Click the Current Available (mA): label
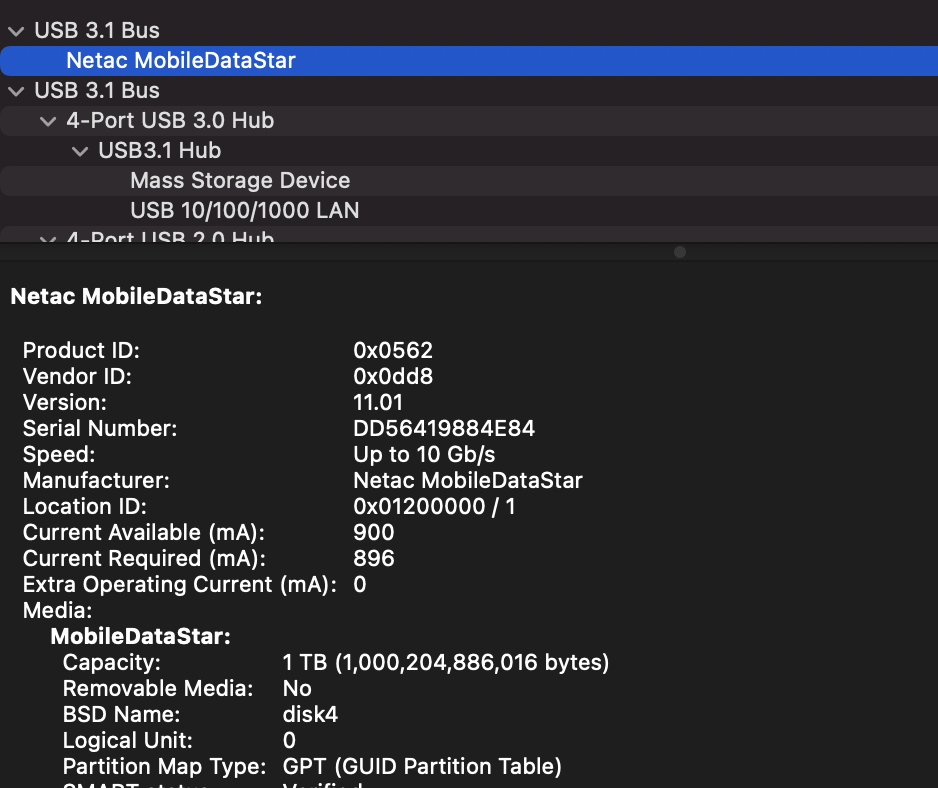 point(144,533)
